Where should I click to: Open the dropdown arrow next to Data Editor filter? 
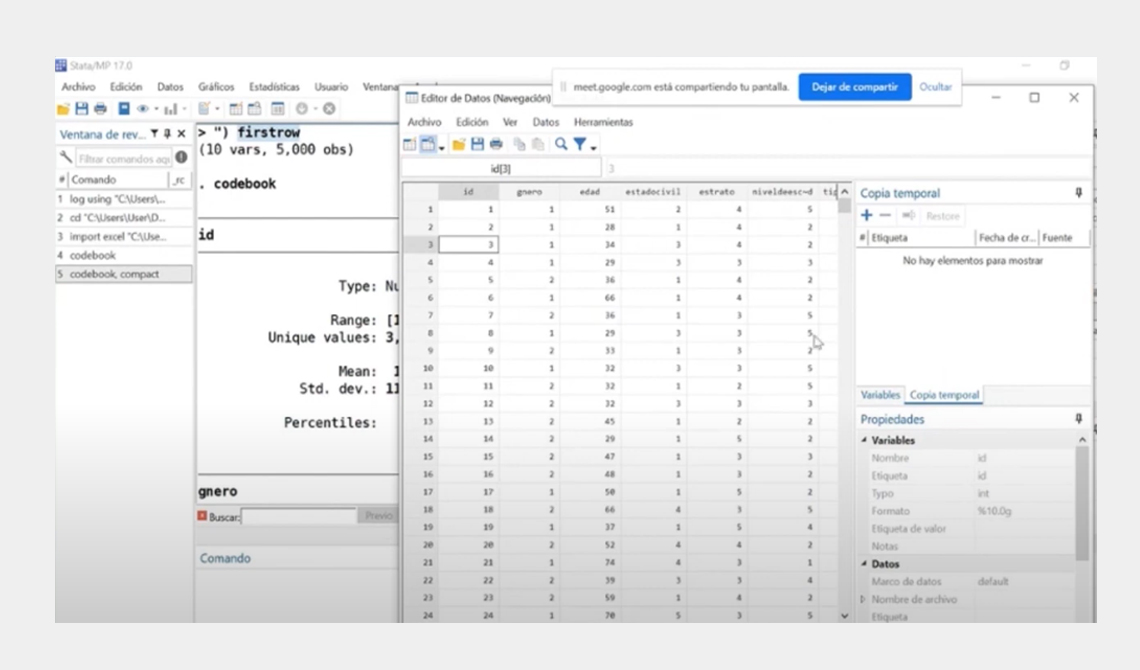[x=593, y=148]
